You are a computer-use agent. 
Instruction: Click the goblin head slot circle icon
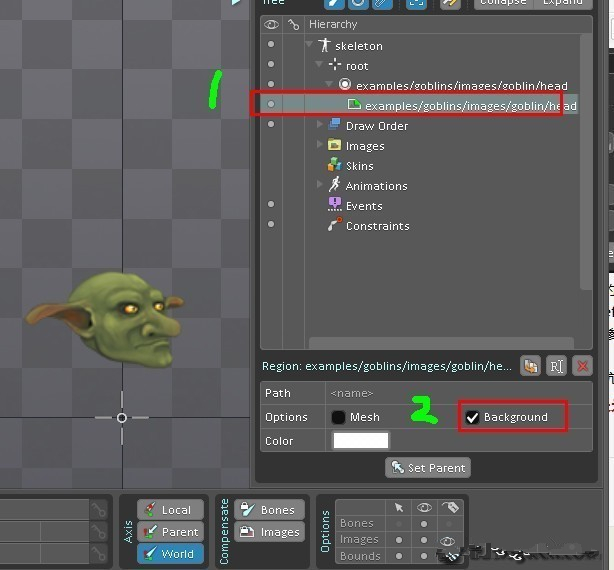pos(345,84)
